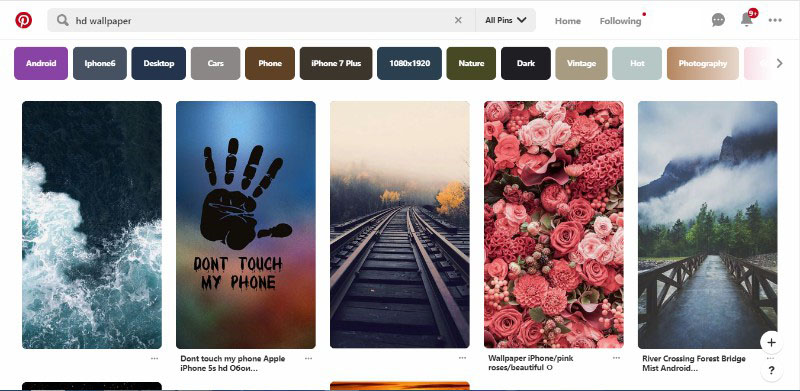Click the search magnifier icon
This screenshot has width=800, height=391.
[x=63, y=20]
